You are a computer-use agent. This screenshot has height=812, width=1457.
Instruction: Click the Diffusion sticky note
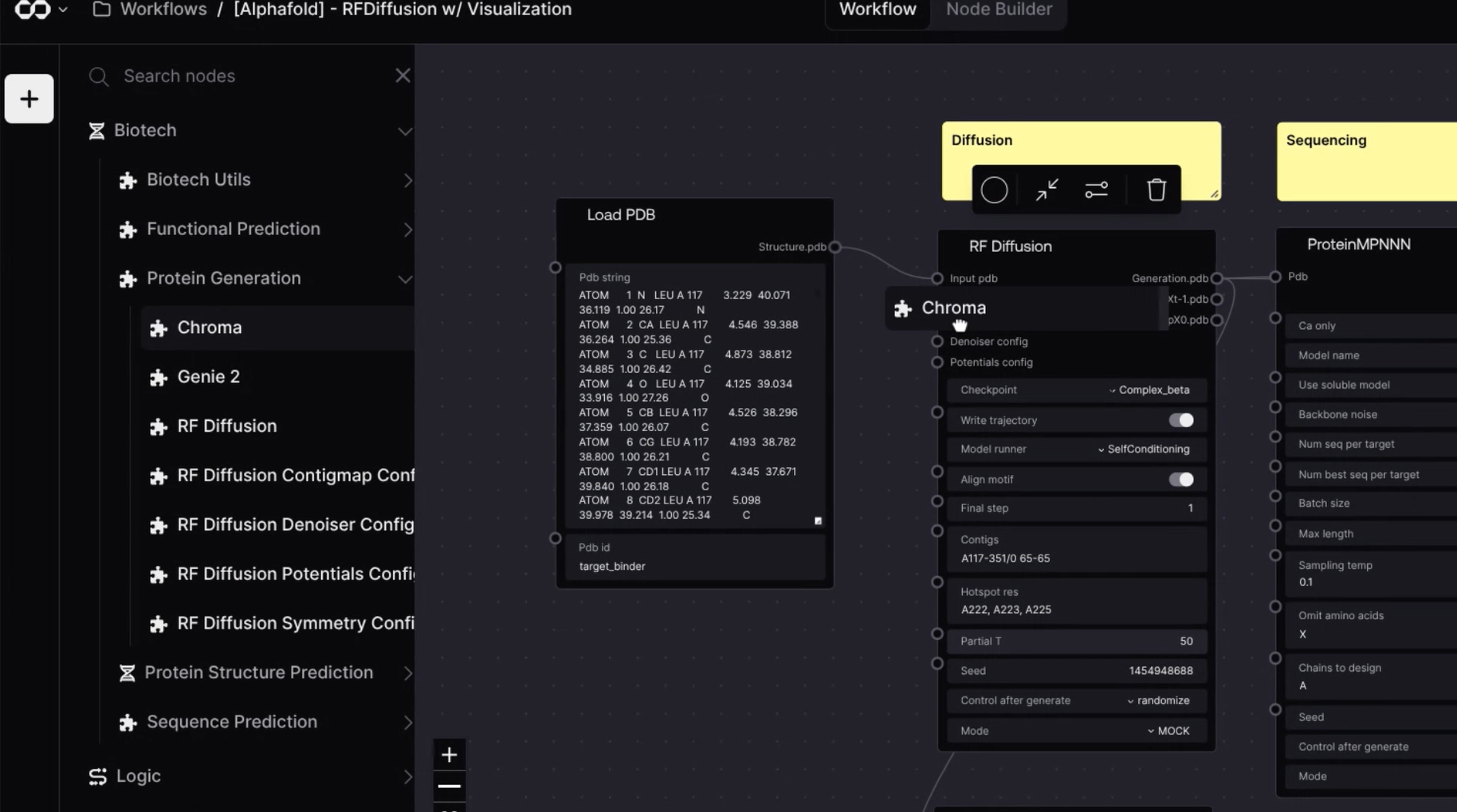coord(1081,161)
